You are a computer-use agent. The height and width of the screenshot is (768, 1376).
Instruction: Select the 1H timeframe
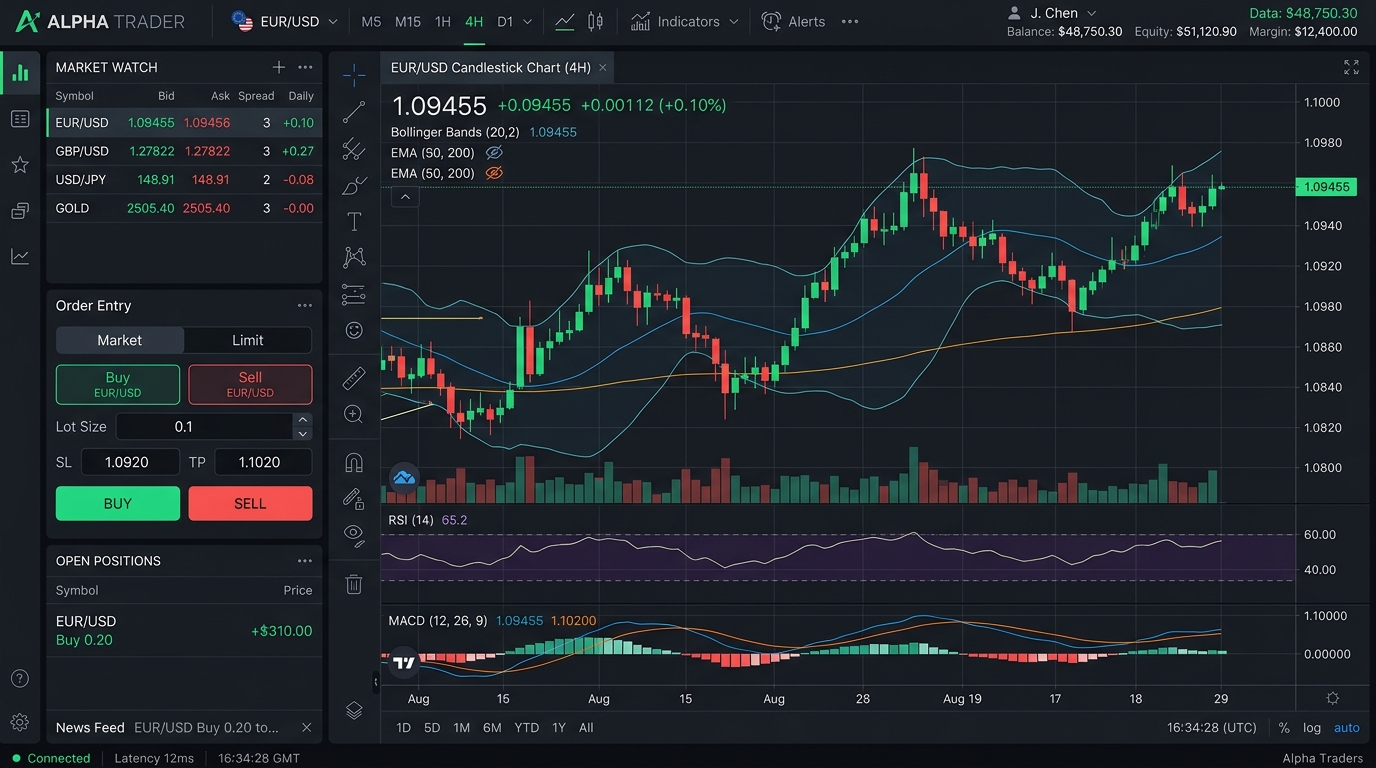[443, 21]
